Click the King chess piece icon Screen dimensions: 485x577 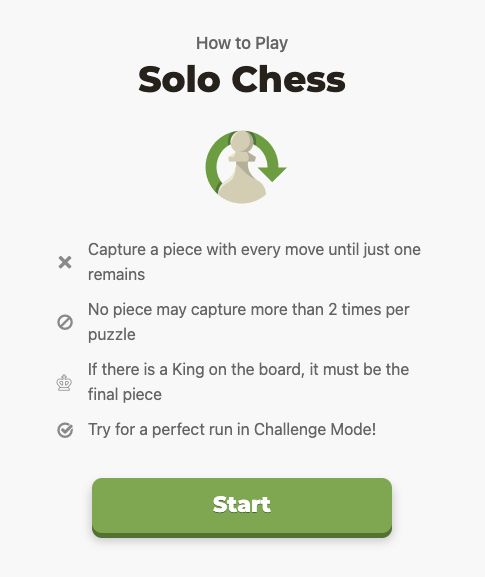click(x=64, y=383)
